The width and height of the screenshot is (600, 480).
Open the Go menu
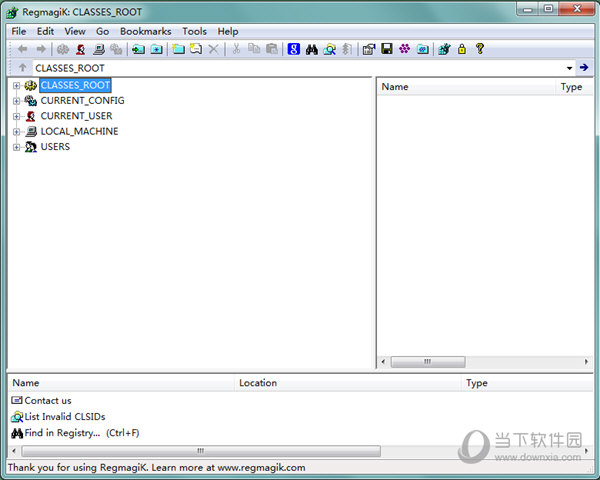click(x=102, y=31)
